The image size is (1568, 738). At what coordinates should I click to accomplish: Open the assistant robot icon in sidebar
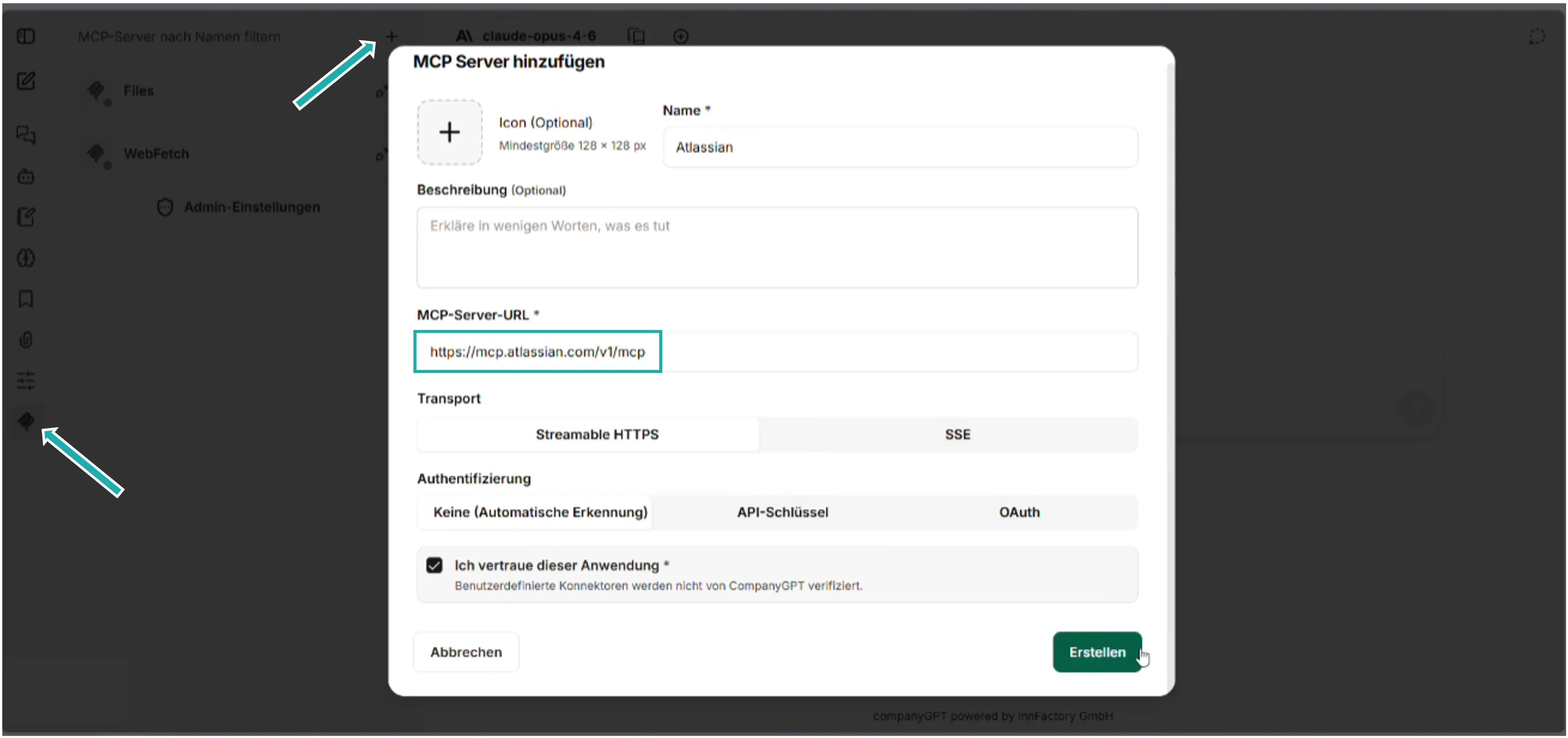point(26,176)
